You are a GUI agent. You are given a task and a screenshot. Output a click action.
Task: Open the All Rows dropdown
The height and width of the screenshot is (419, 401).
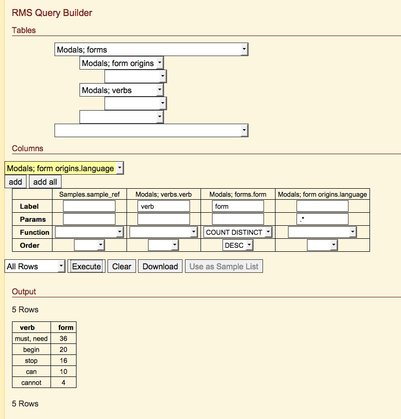point(35,266)
